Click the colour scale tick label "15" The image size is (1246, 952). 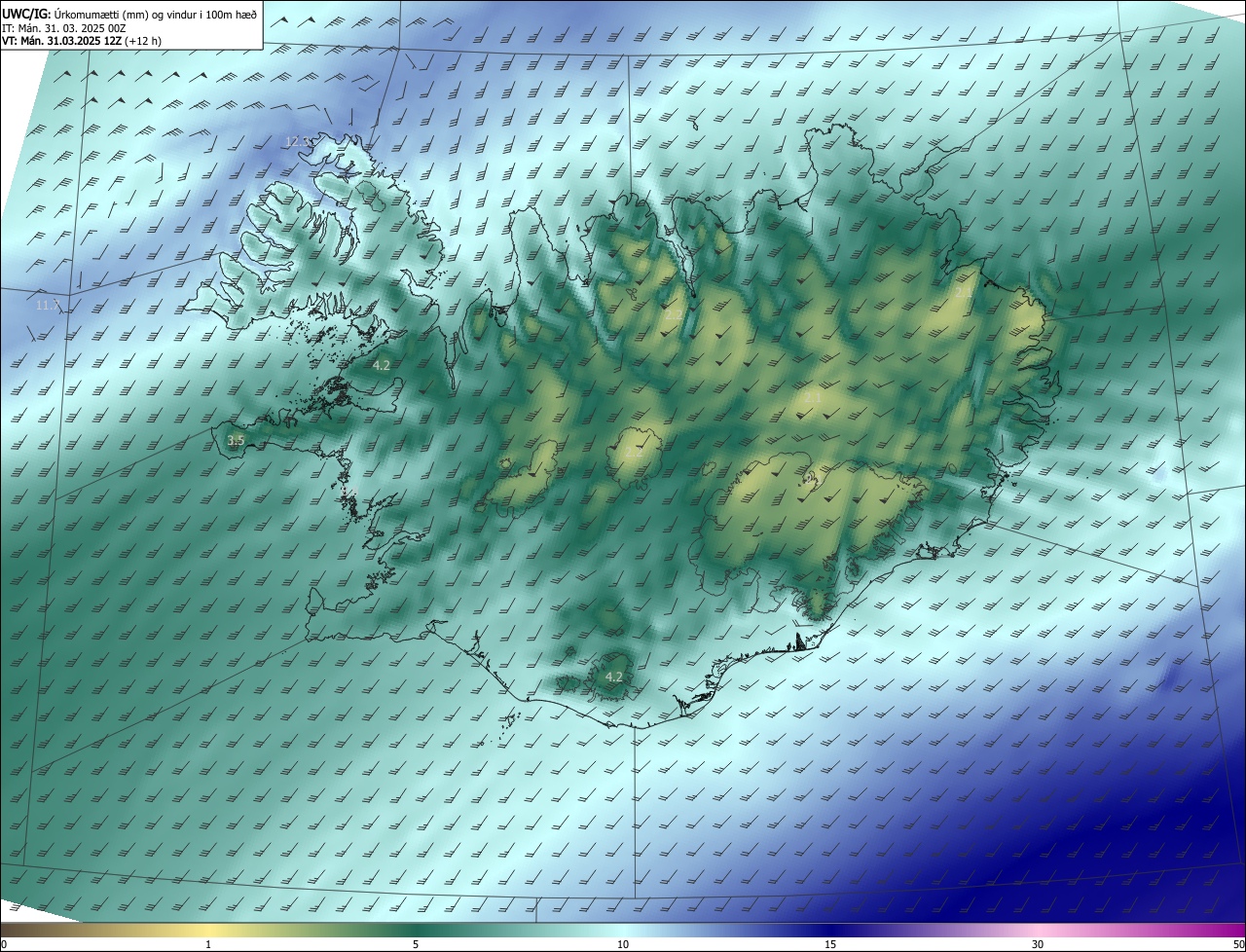coord(830,944)
